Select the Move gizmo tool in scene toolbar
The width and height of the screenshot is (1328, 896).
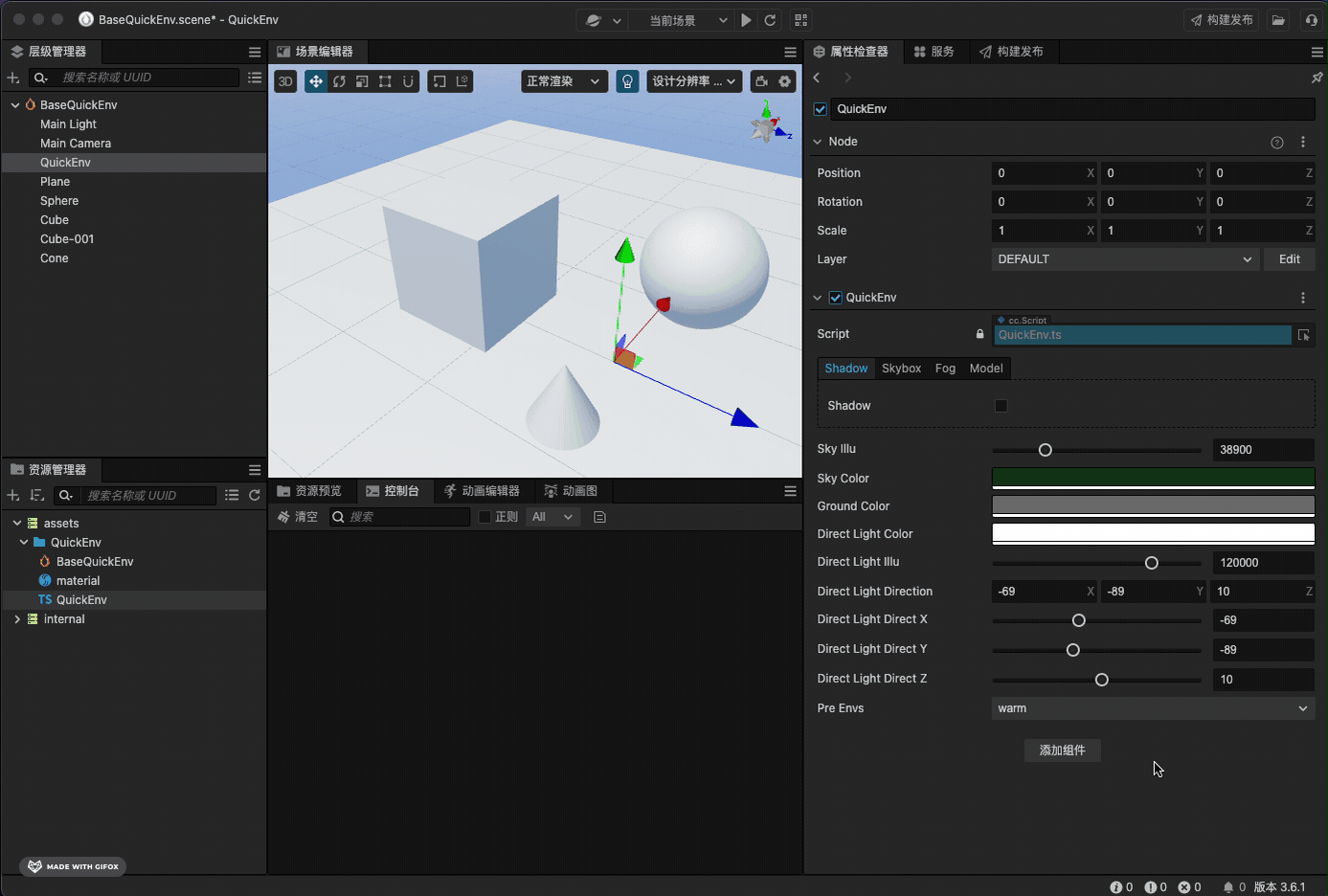[316, 81]
